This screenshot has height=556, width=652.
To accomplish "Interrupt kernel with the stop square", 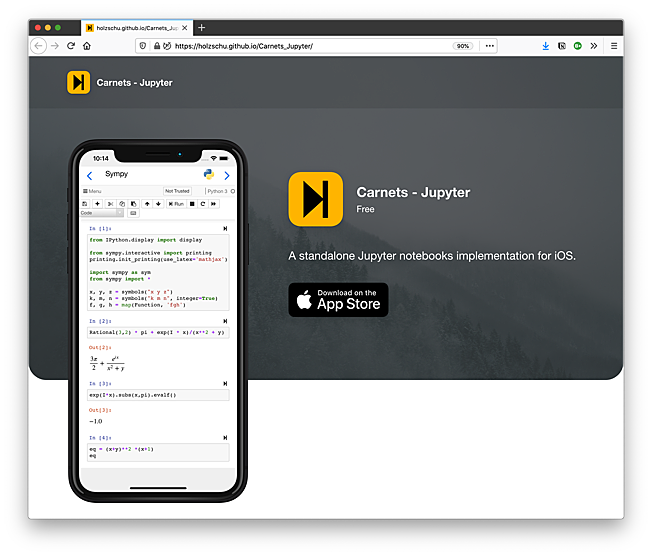I will (x=192, y=204).
